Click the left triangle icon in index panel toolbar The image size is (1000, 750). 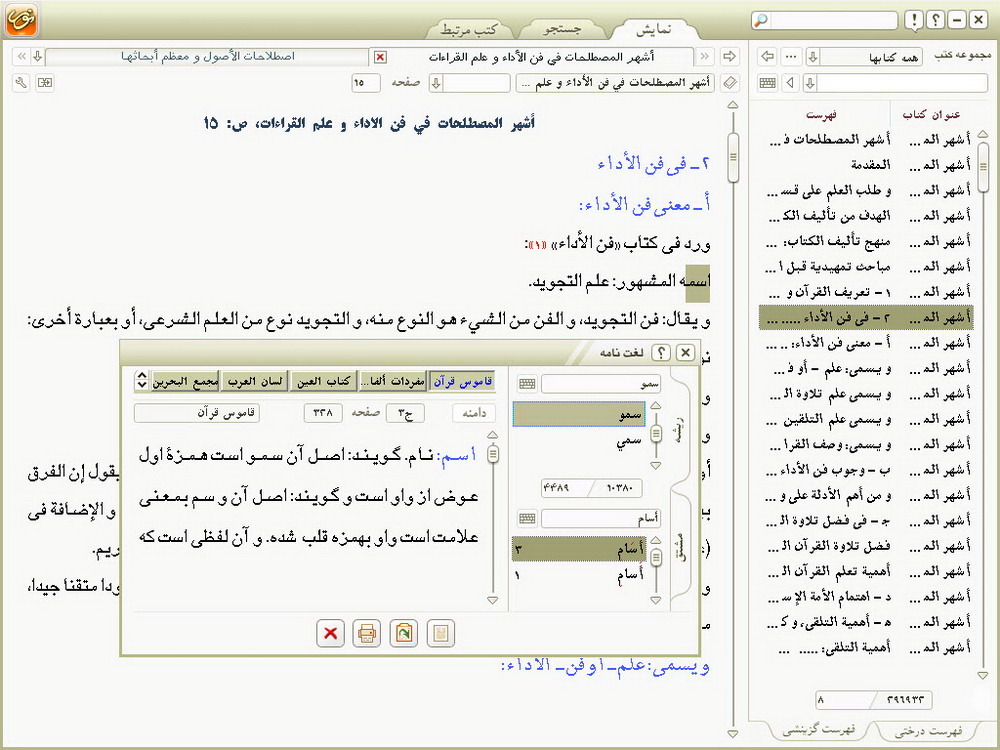click(791, 83)
